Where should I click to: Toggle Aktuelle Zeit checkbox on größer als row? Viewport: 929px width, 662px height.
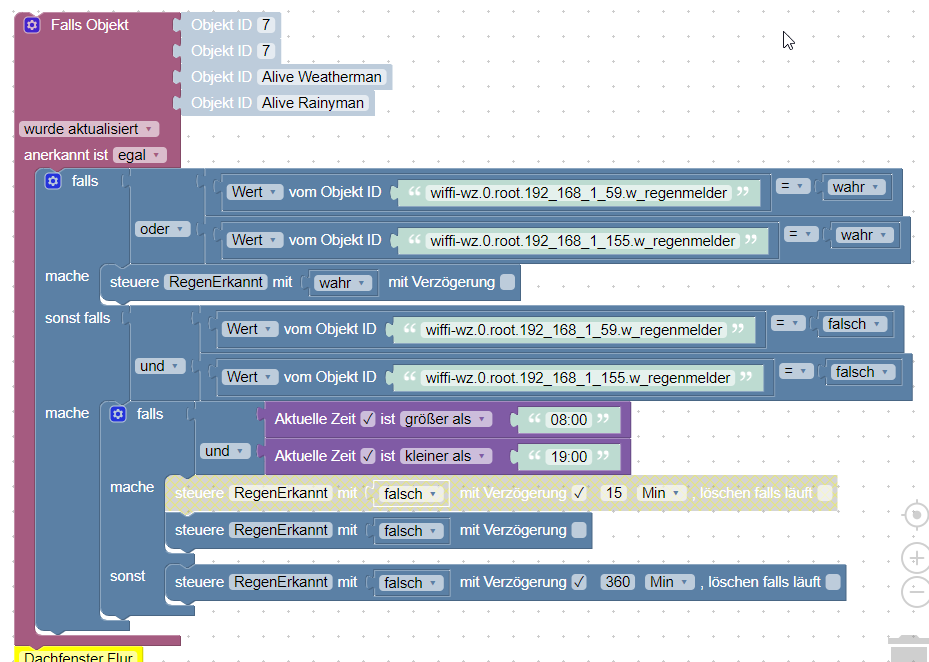click(x=368, y=419)
